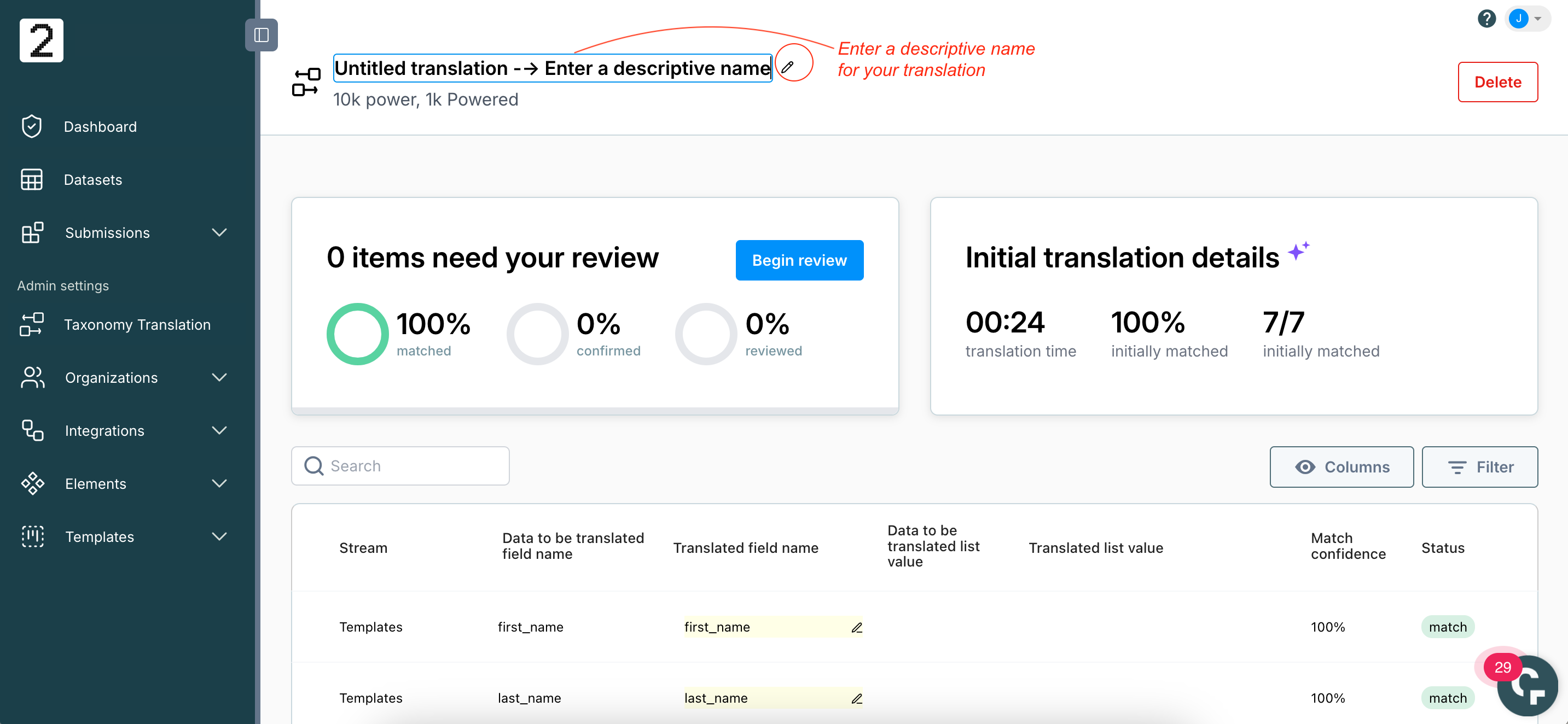Click the Datasets table icon
Viewport: 1568px width, 724px height.
(x=32, y=179)
